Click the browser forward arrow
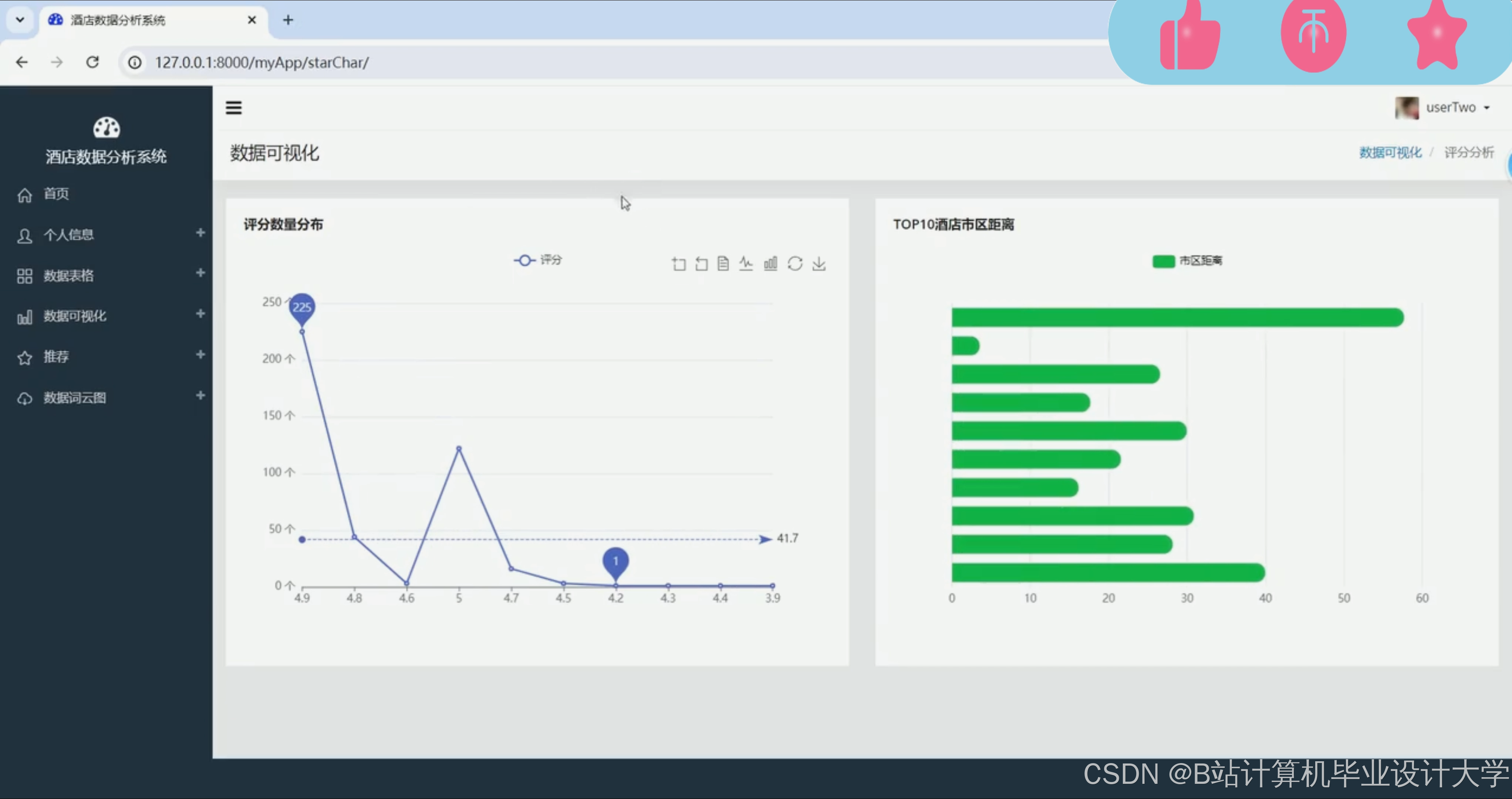The height and width of the screenshot is (799, 1512). (57, 62)
